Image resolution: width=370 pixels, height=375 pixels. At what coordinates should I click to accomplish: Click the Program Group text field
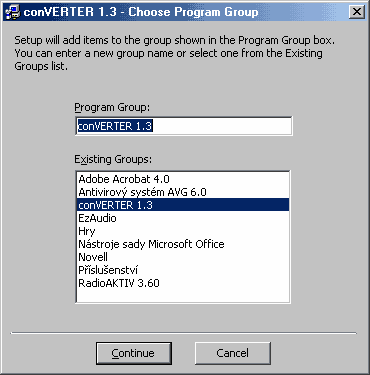[184, 126]
